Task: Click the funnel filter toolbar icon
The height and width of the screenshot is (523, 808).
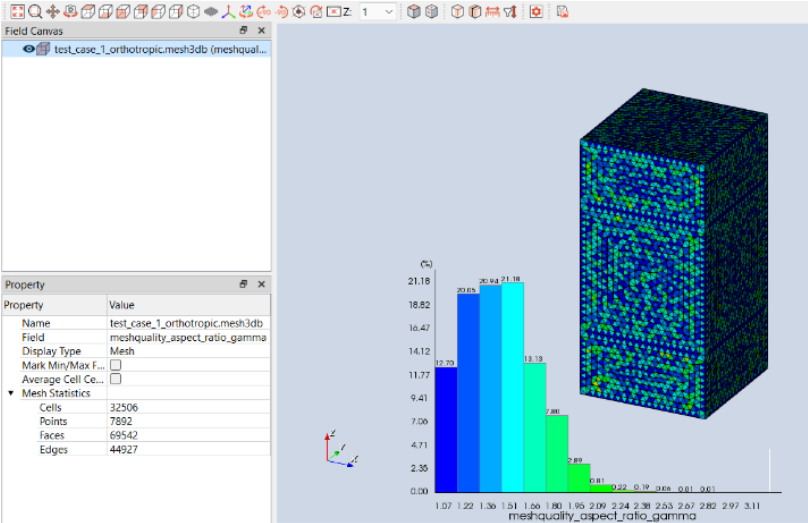Action: (510, 12)
